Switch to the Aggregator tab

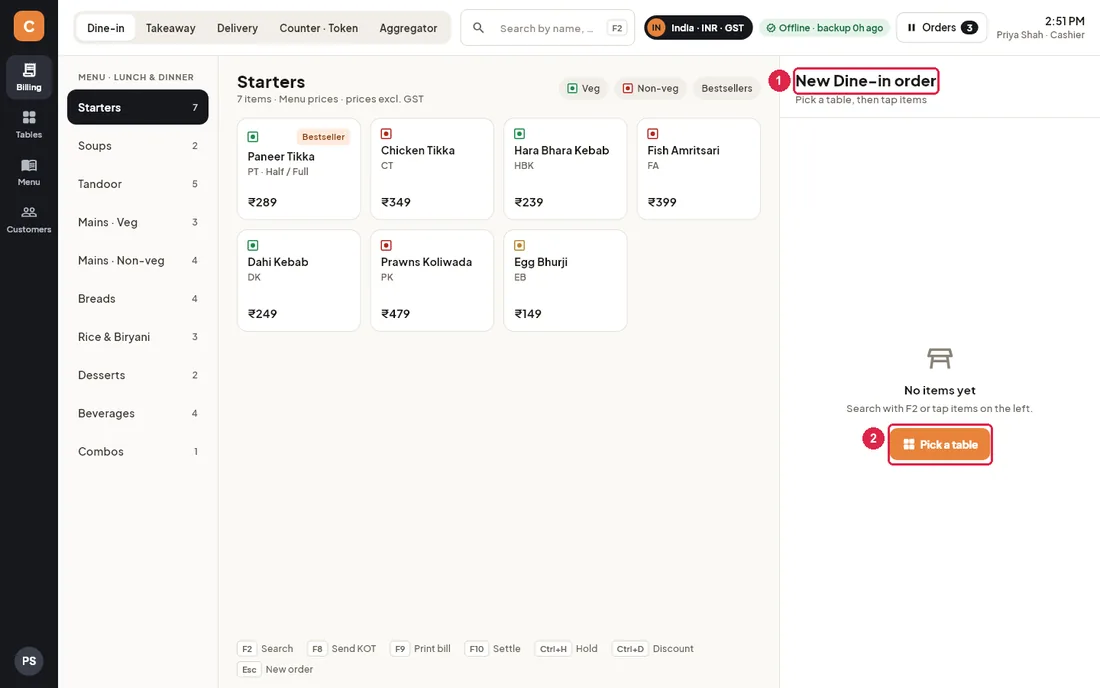[408, 28]
